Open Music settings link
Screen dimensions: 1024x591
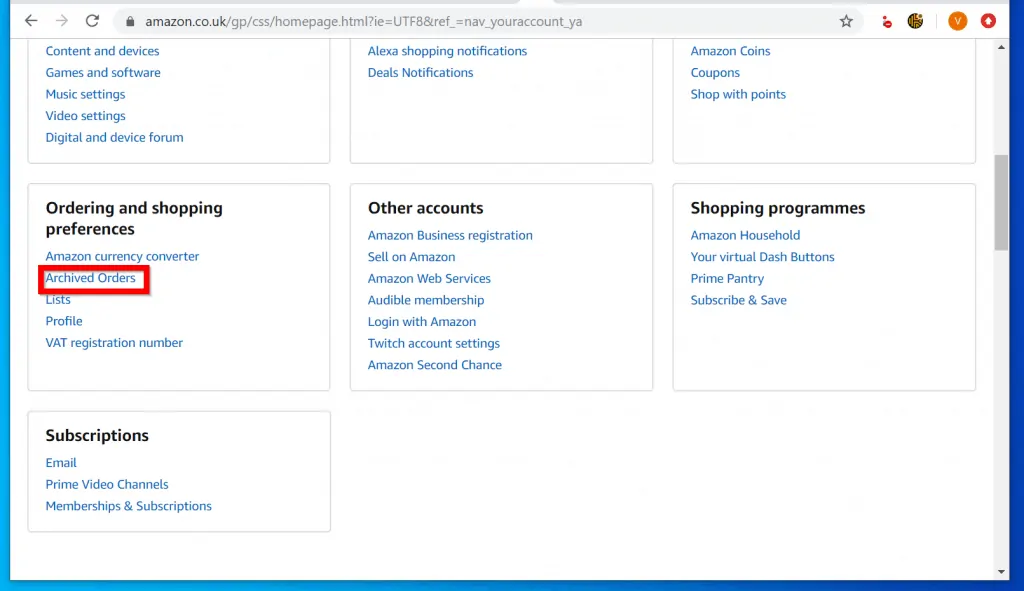click(86, 94)
